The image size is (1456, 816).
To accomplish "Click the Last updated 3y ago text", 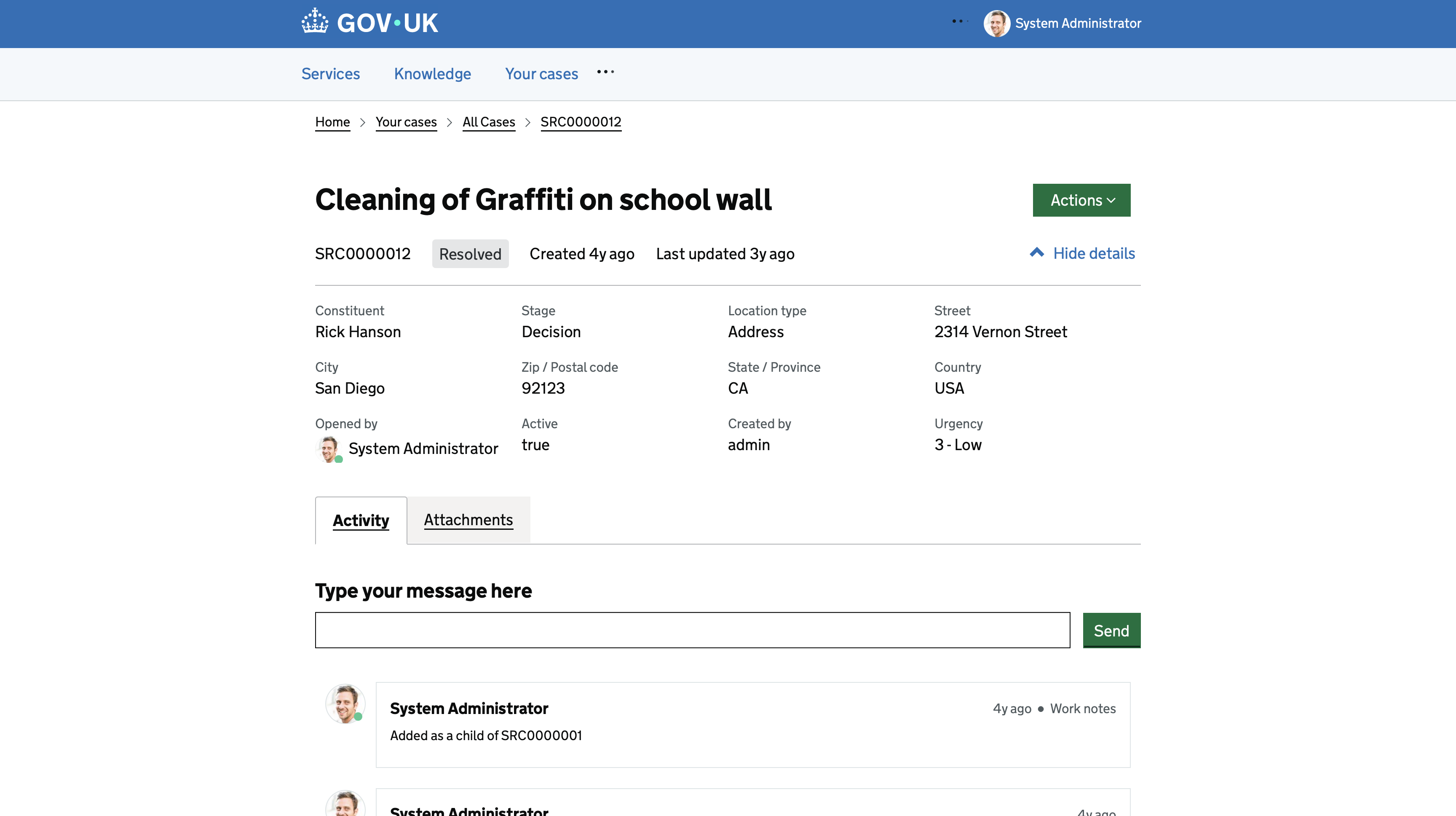I will [x=725, y=254].
